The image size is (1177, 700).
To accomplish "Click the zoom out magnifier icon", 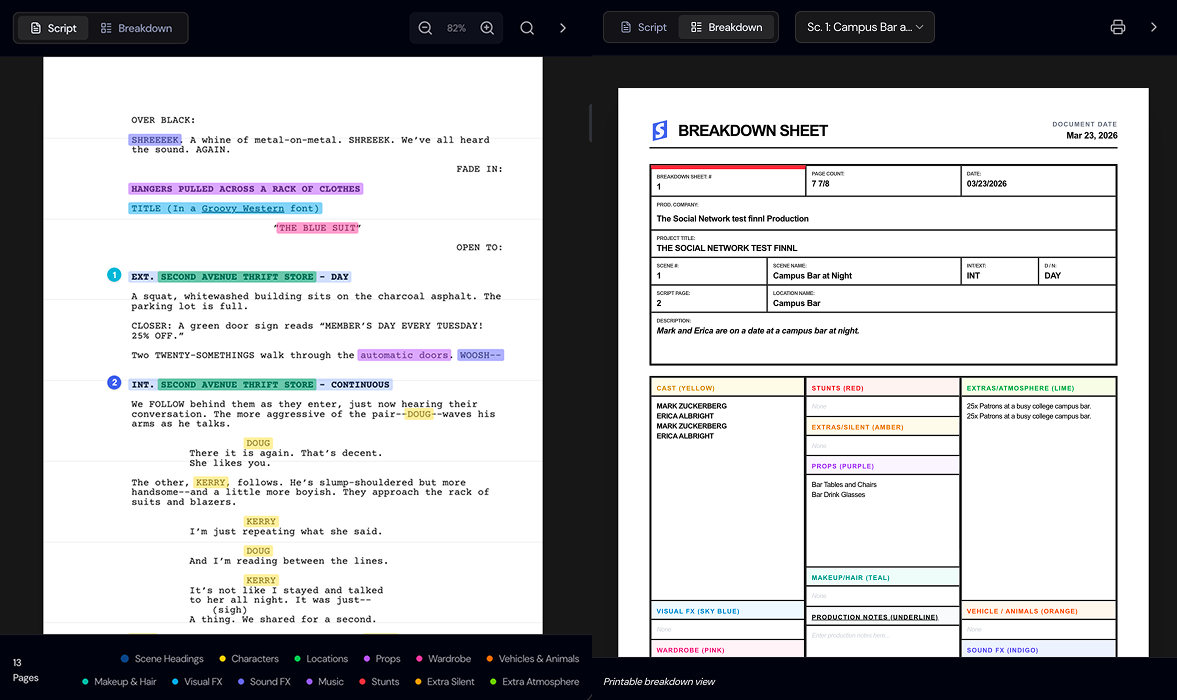I will [425, 28].
